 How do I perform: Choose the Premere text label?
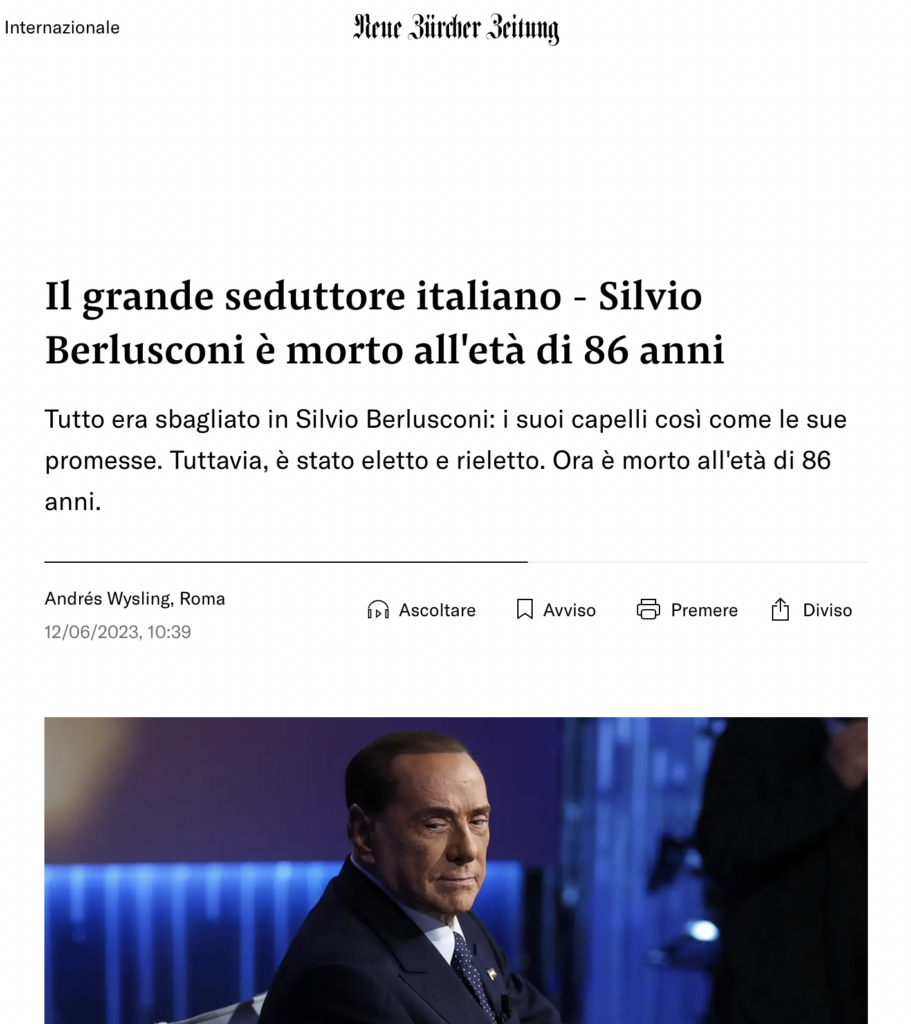click(704, 610)
